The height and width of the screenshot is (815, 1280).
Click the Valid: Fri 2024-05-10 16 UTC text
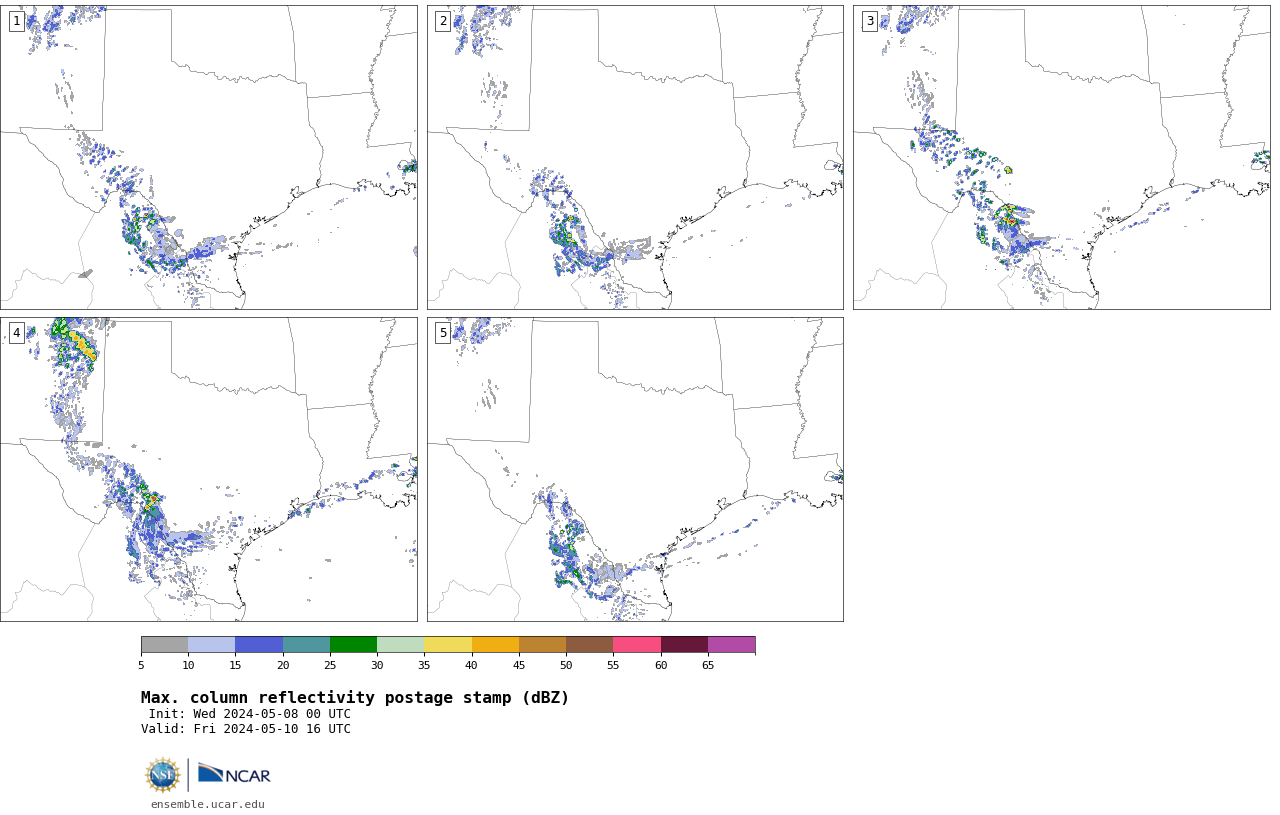click(246, 729)
